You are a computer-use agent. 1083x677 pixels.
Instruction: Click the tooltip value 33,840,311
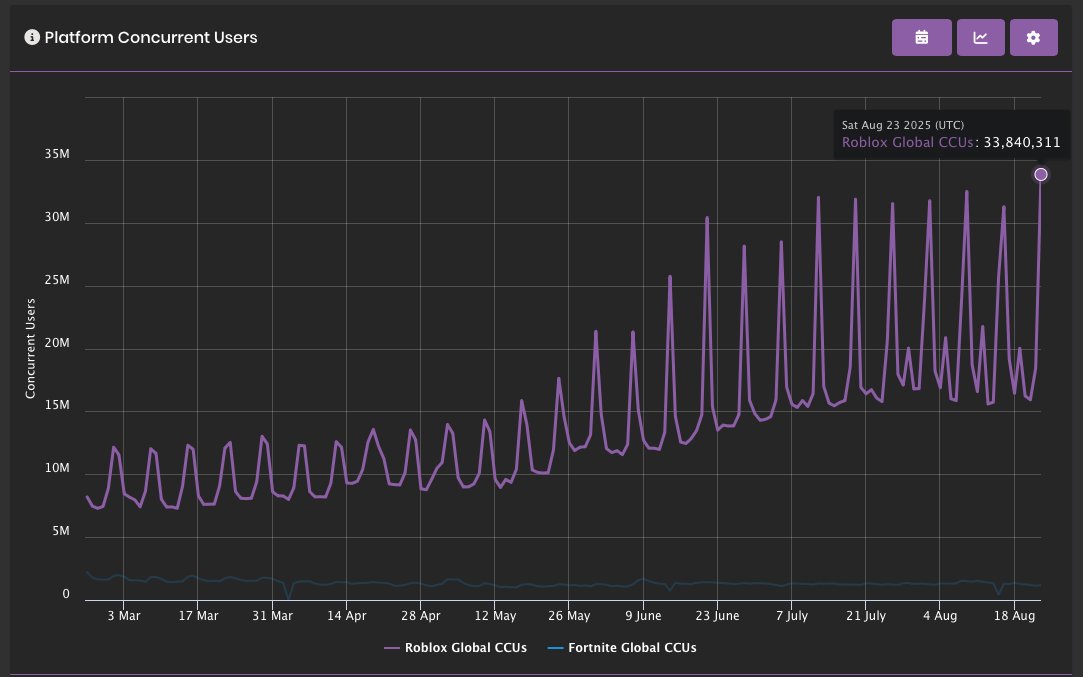[x=1022, y=143]
